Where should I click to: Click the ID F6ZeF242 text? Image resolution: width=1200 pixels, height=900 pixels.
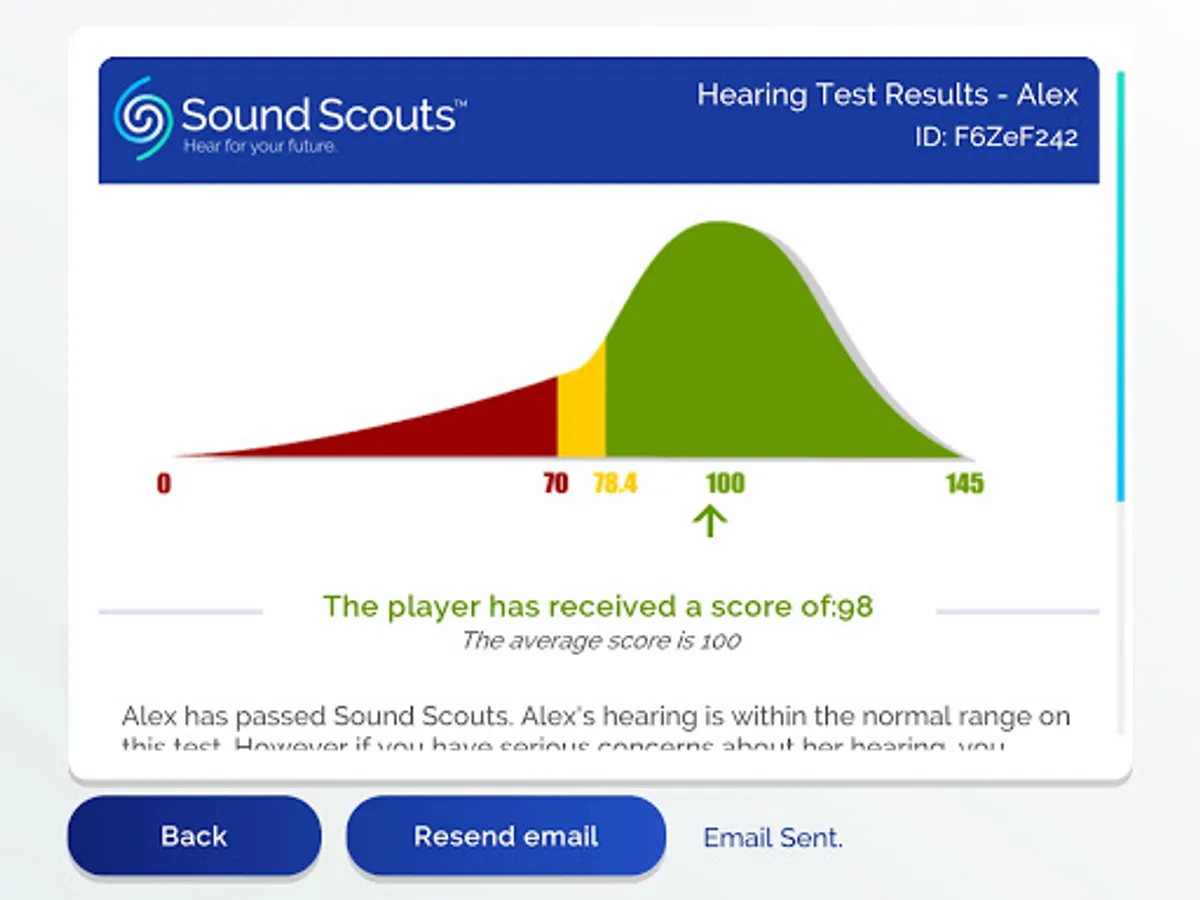(x=996, y=137)
